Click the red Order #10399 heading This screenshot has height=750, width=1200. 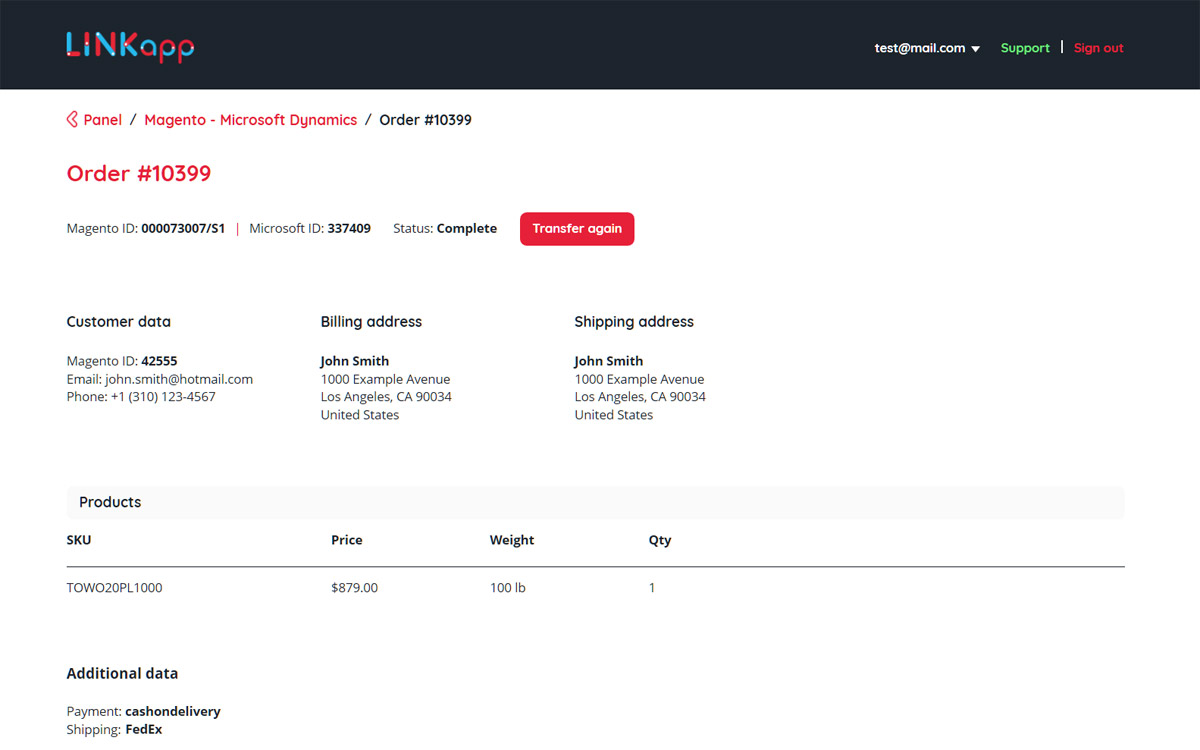[139, 174]
